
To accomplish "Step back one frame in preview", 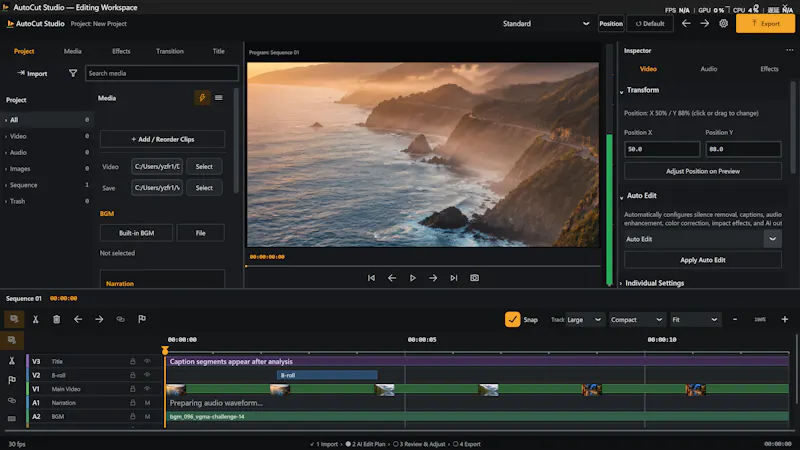I will coord(392,278).
